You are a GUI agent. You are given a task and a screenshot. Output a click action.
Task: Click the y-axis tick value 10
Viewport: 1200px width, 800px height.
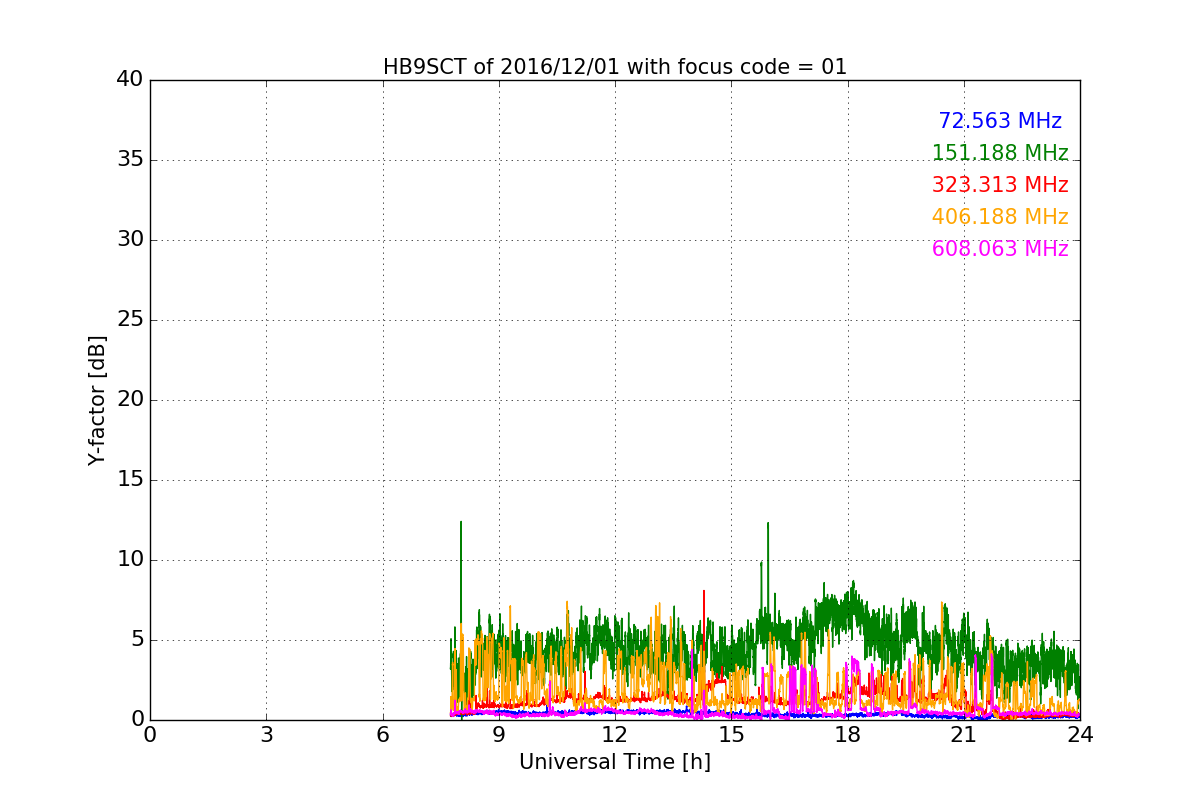click(130, 560)
